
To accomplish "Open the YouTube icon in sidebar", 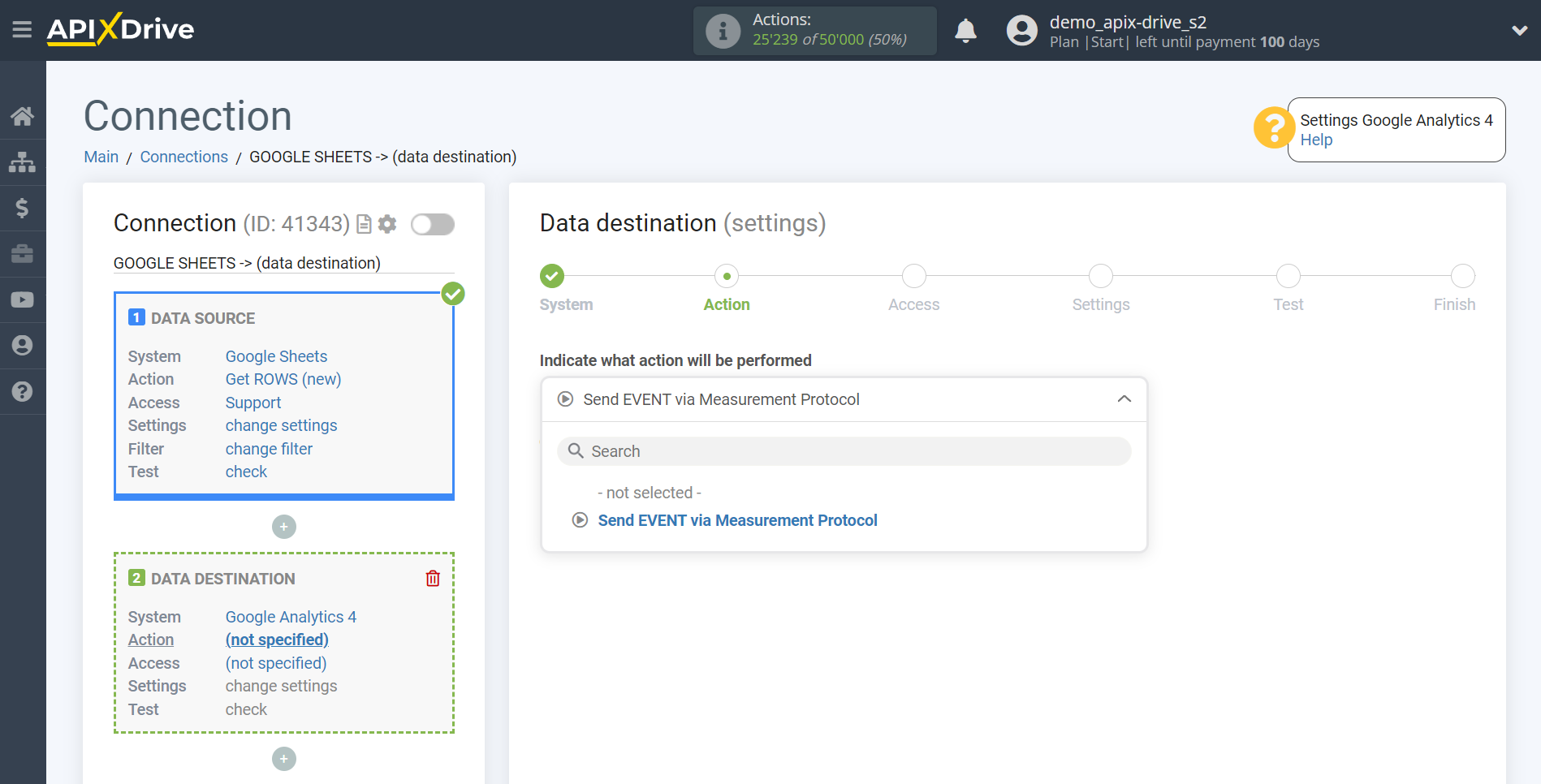I will [22, 299].
